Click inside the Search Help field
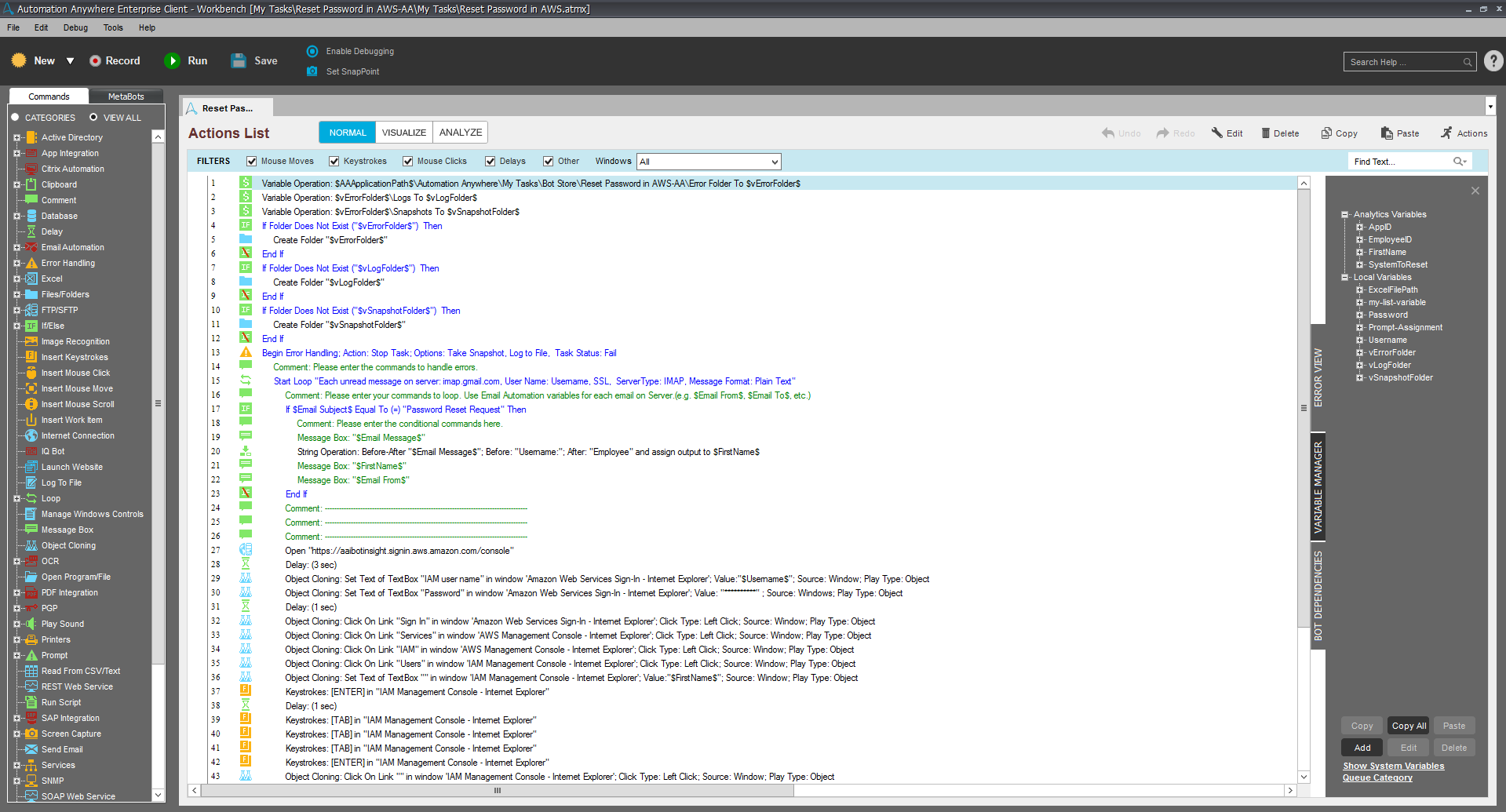Screen dimensions: 1506x812 [1403, 62]
